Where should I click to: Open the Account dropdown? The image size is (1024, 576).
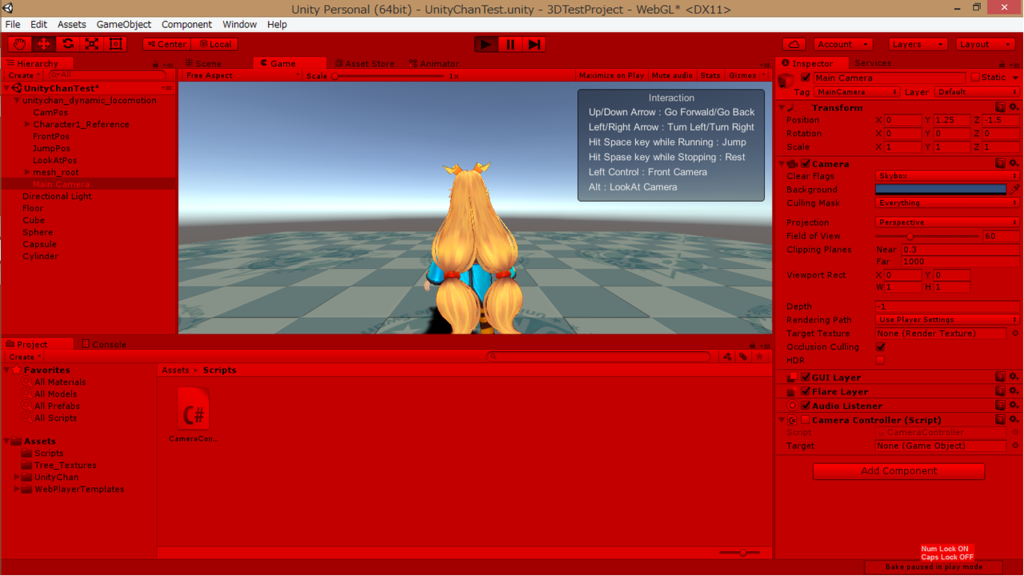point(843,44)
